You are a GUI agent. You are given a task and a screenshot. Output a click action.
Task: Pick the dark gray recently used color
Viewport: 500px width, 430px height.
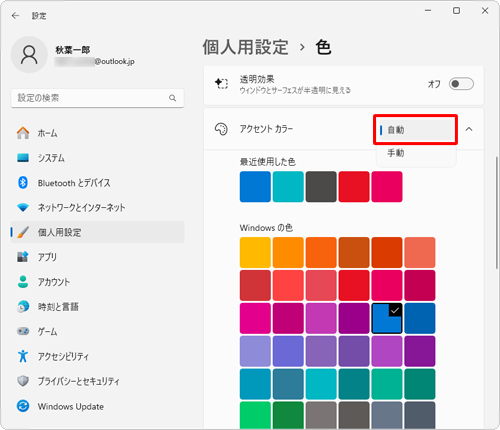tap(321, 187)
